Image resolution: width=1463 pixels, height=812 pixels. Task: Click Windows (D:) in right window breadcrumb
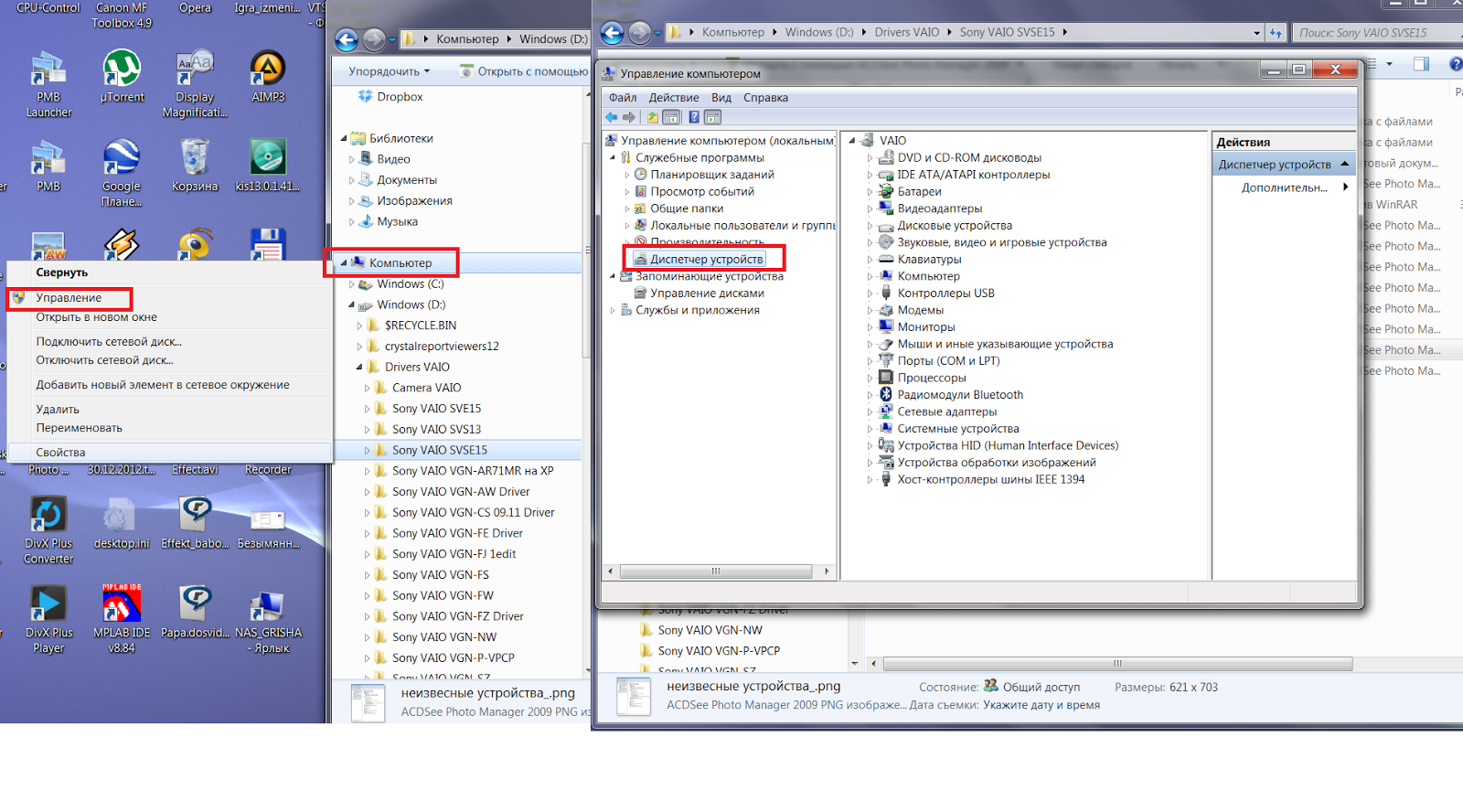tap(819, 32)
